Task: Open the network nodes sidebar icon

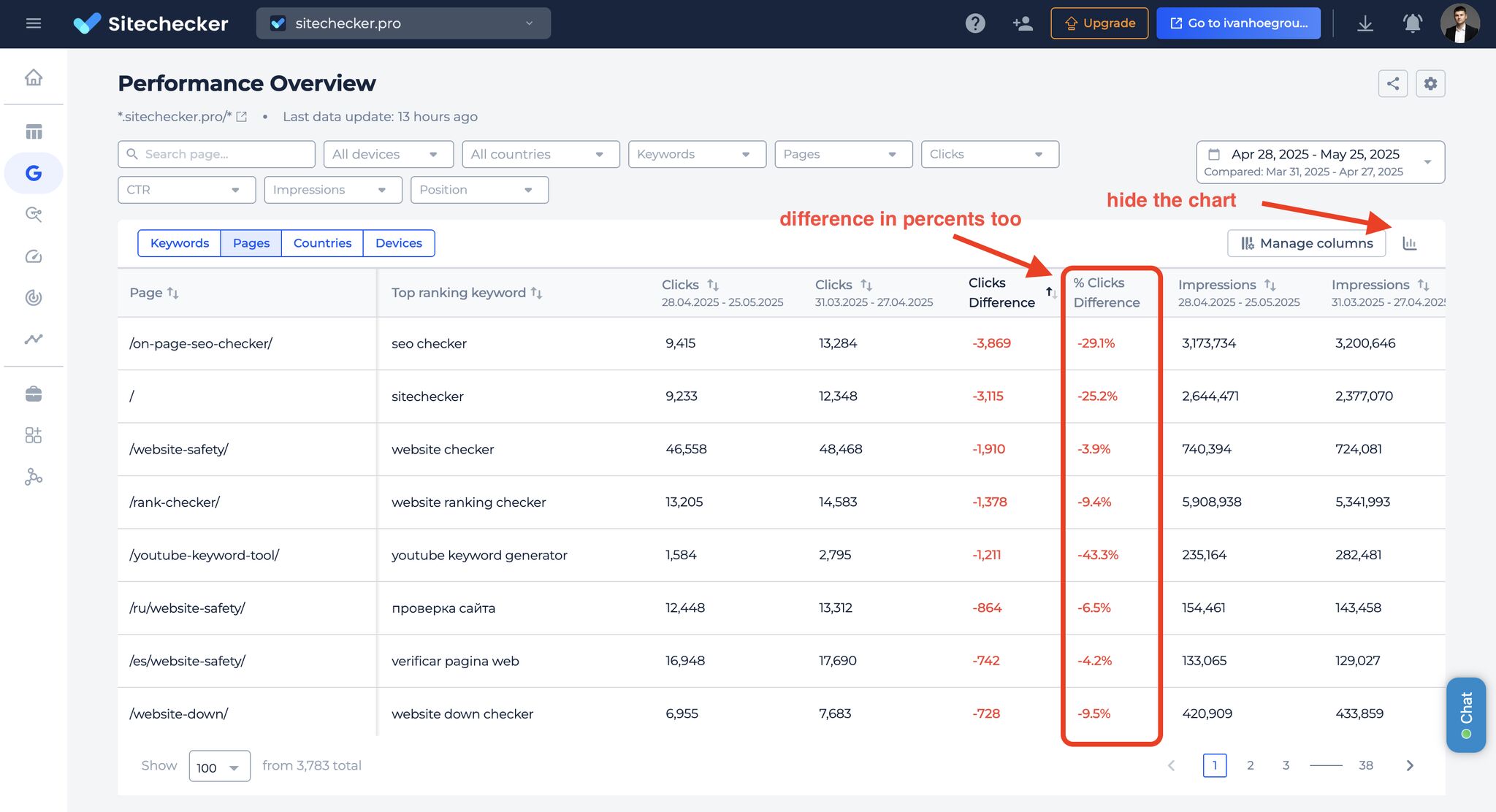Action: pos(34,477)
